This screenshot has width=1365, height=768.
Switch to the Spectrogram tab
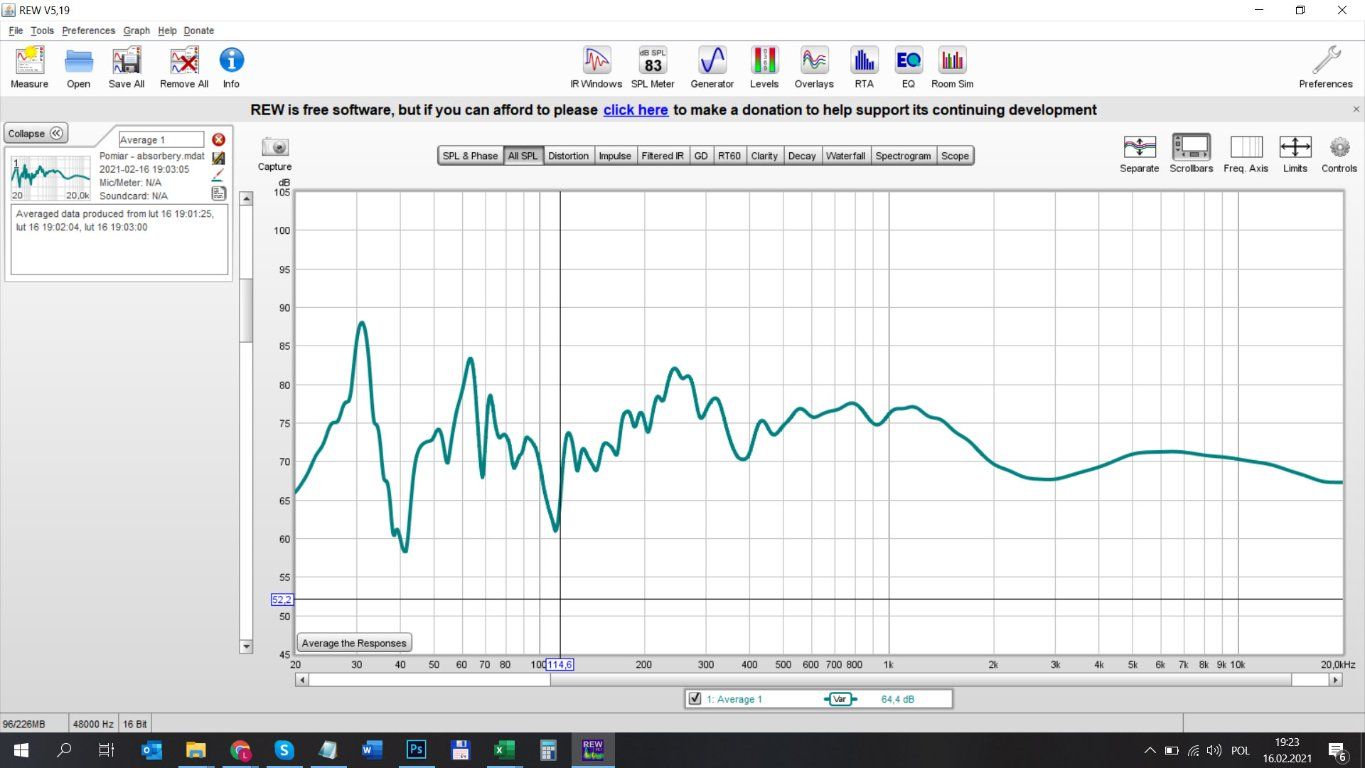tap(903, 156)
